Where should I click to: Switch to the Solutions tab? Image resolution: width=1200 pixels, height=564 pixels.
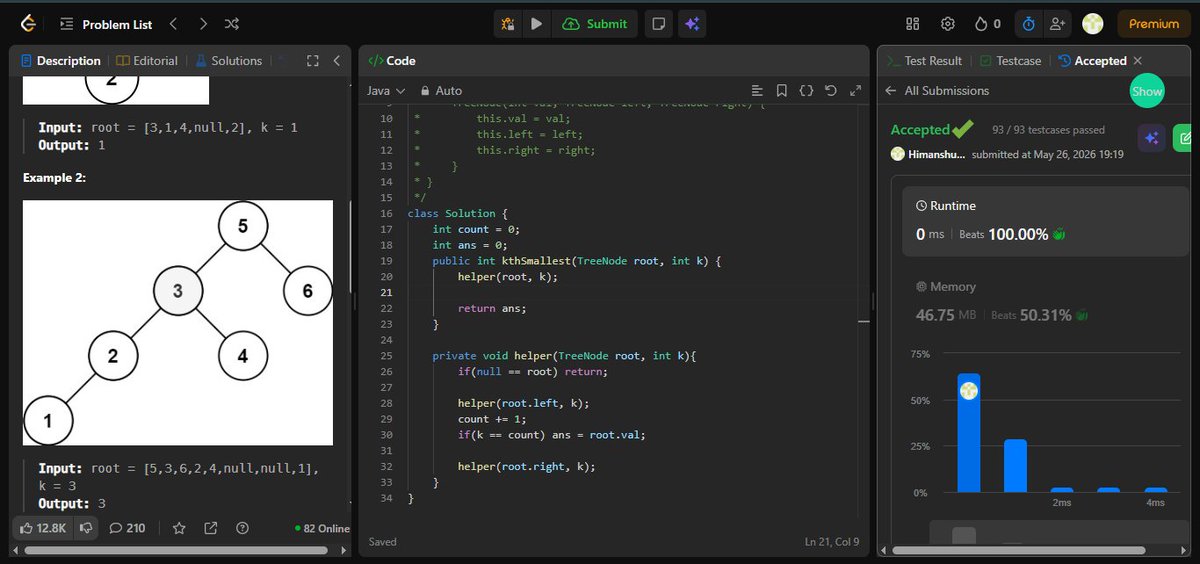229,61
